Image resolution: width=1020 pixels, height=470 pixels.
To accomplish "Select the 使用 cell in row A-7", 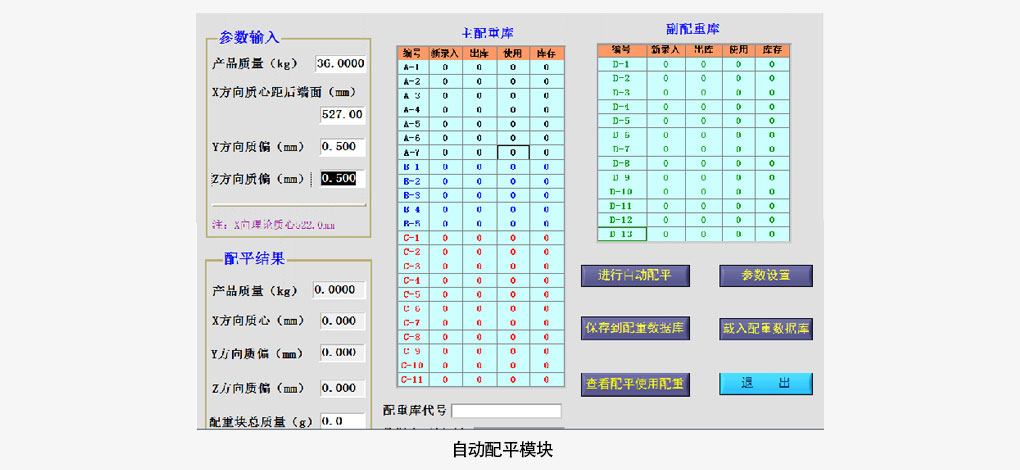I will pyautogui.click(x=513, y=152).
